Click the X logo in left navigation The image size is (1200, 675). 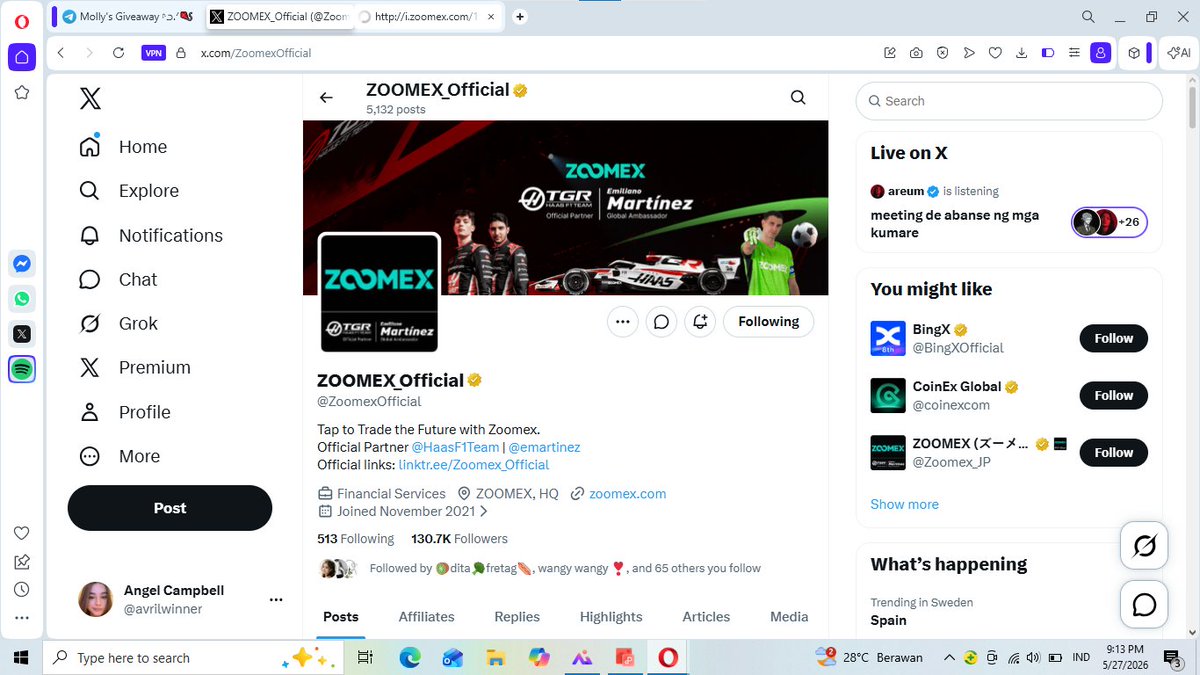tap(90, 98)
